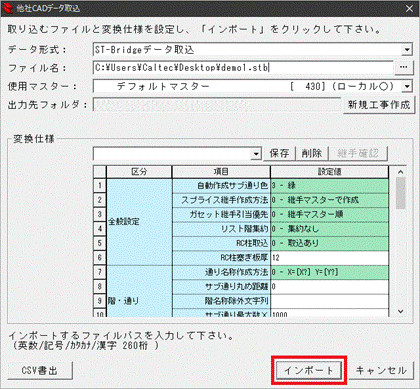The image size is (420, 389).
Task: Click the 新規工事作成 button
Action: 379,105
